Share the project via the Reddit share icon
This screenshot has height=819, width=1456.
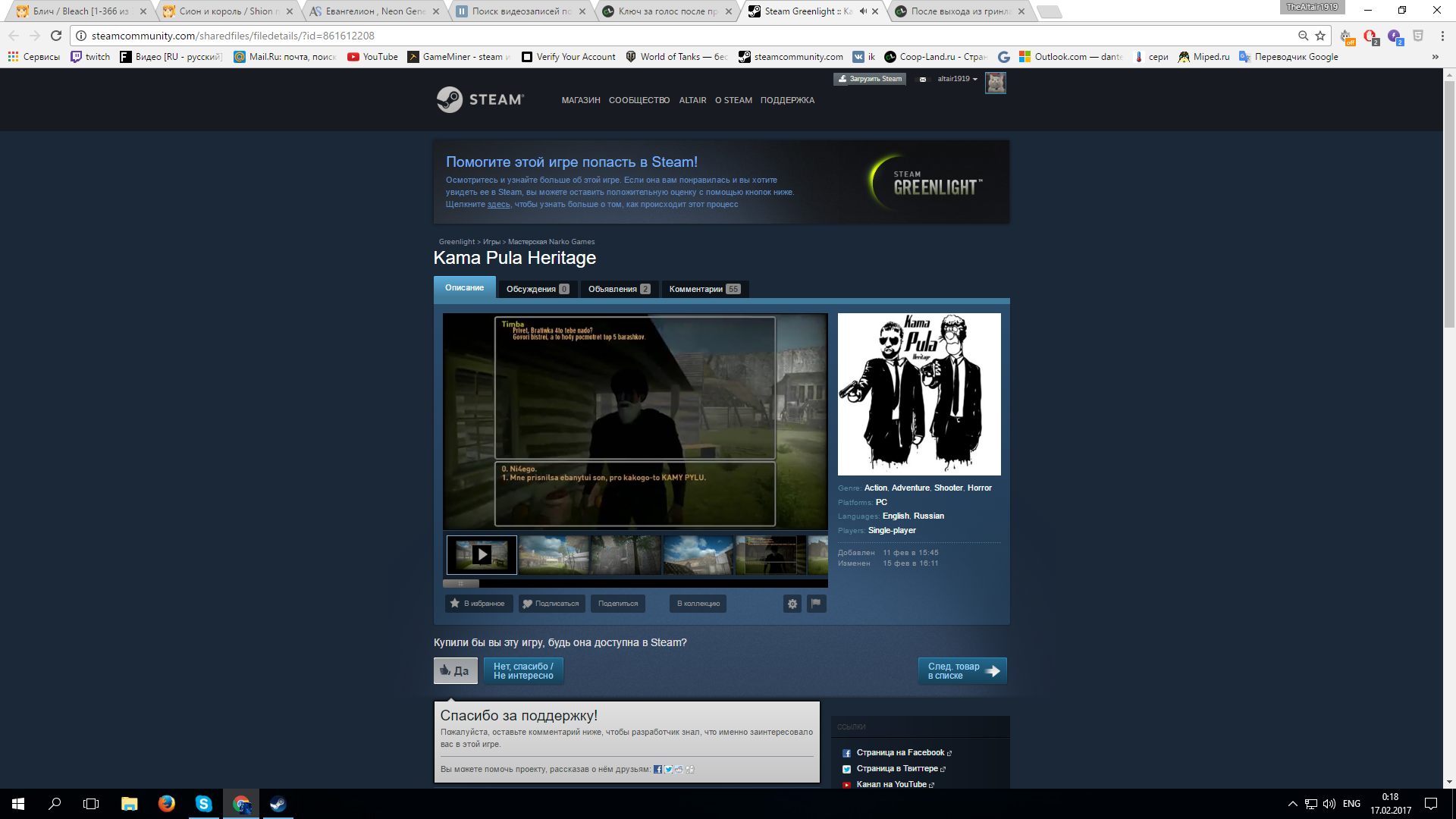pyautogui.click(x=679, y=769)
